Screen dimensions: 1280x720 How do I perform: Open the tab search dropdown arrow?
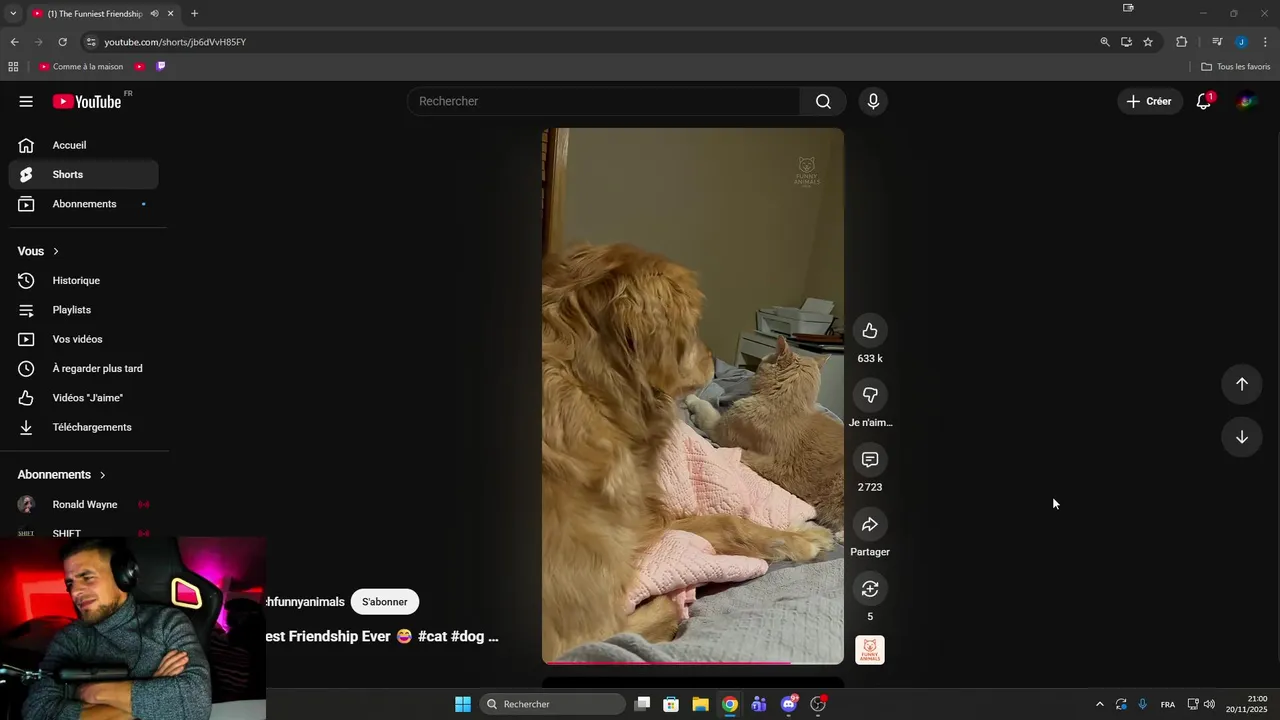13,14
